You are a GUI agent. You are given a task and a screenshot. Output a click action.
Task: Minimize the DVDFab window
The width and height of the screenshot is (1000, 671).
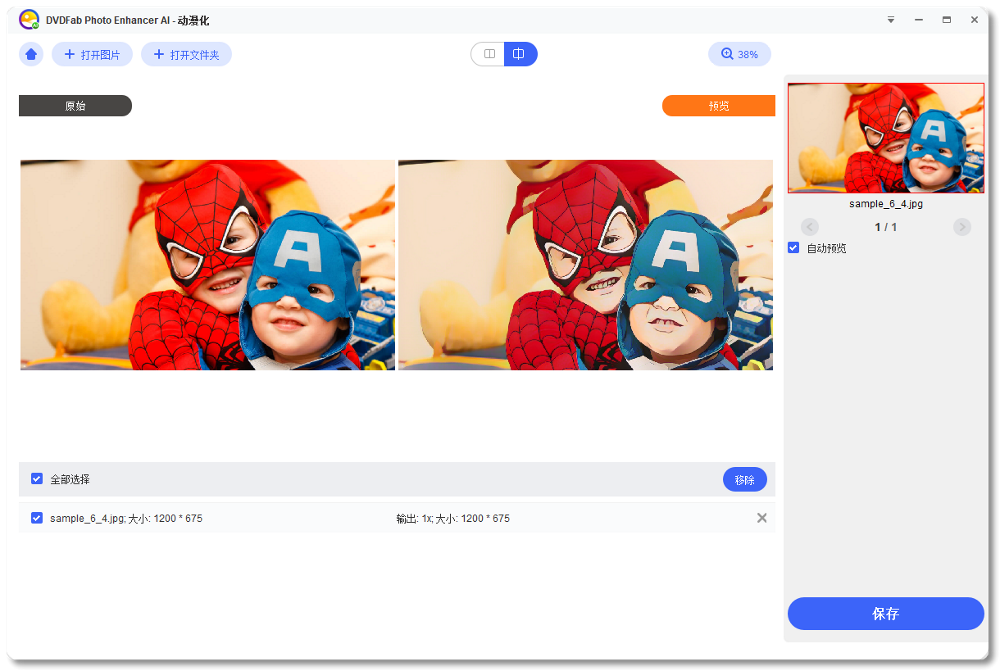(919, 20)
